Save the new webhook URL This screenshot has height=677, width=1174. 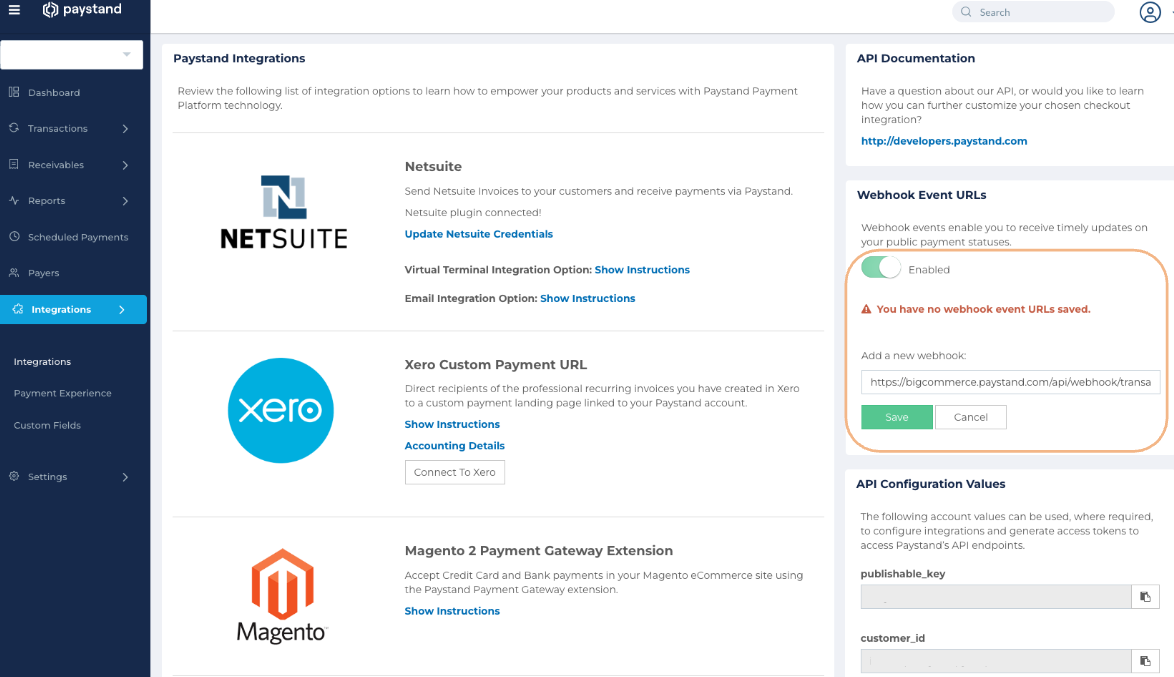(896, 417)
